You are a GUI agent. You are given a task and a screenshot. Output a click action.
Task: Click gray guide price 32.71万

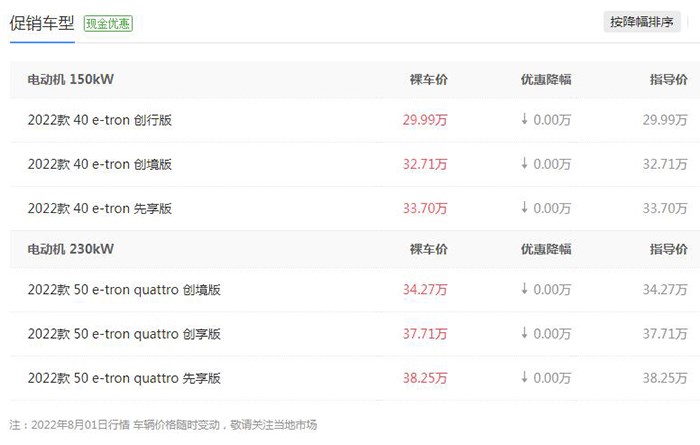[x=665, y=164]
